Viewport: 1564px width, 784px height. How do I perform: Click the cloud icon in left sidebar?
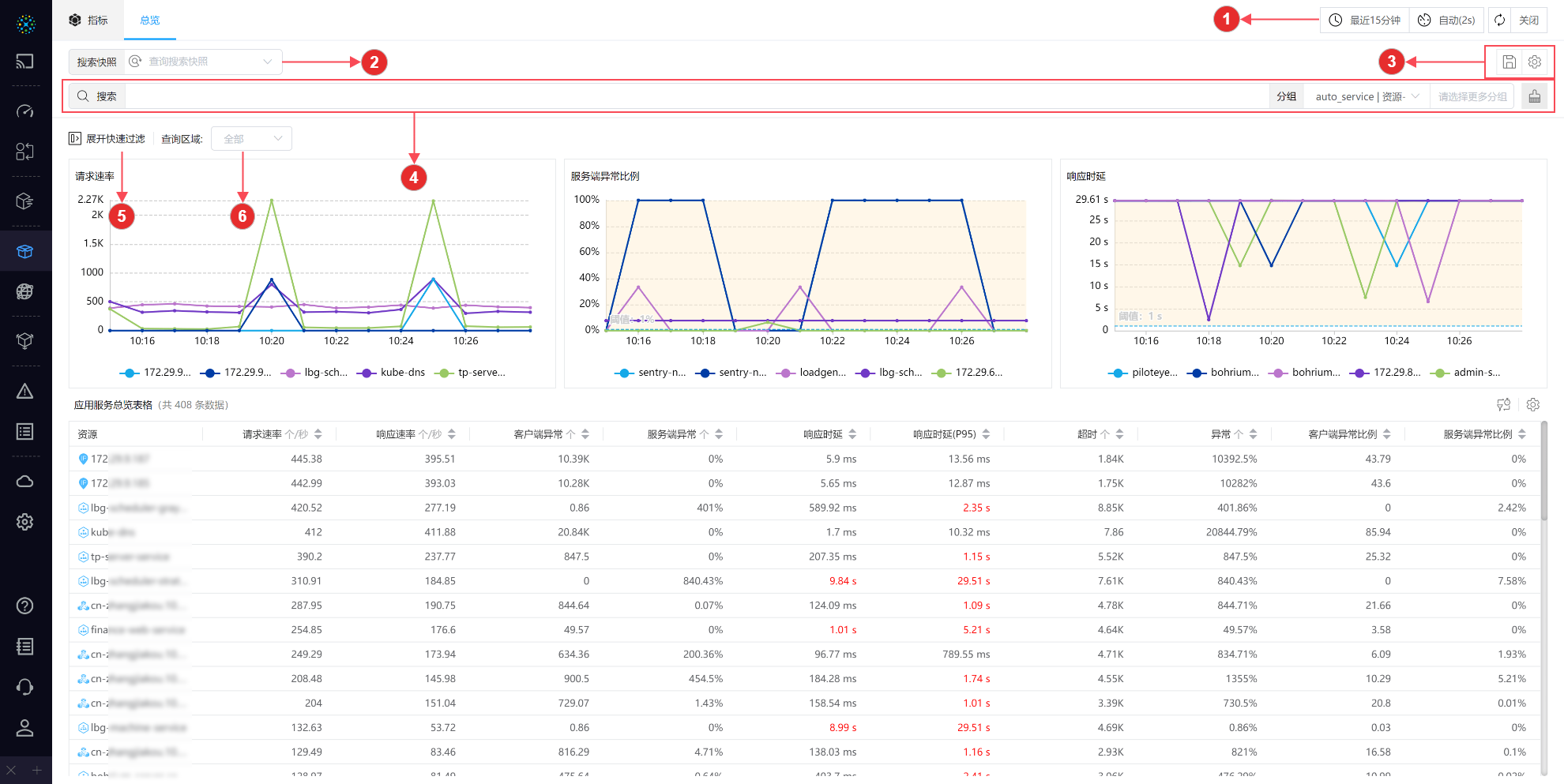coord(25,482)
